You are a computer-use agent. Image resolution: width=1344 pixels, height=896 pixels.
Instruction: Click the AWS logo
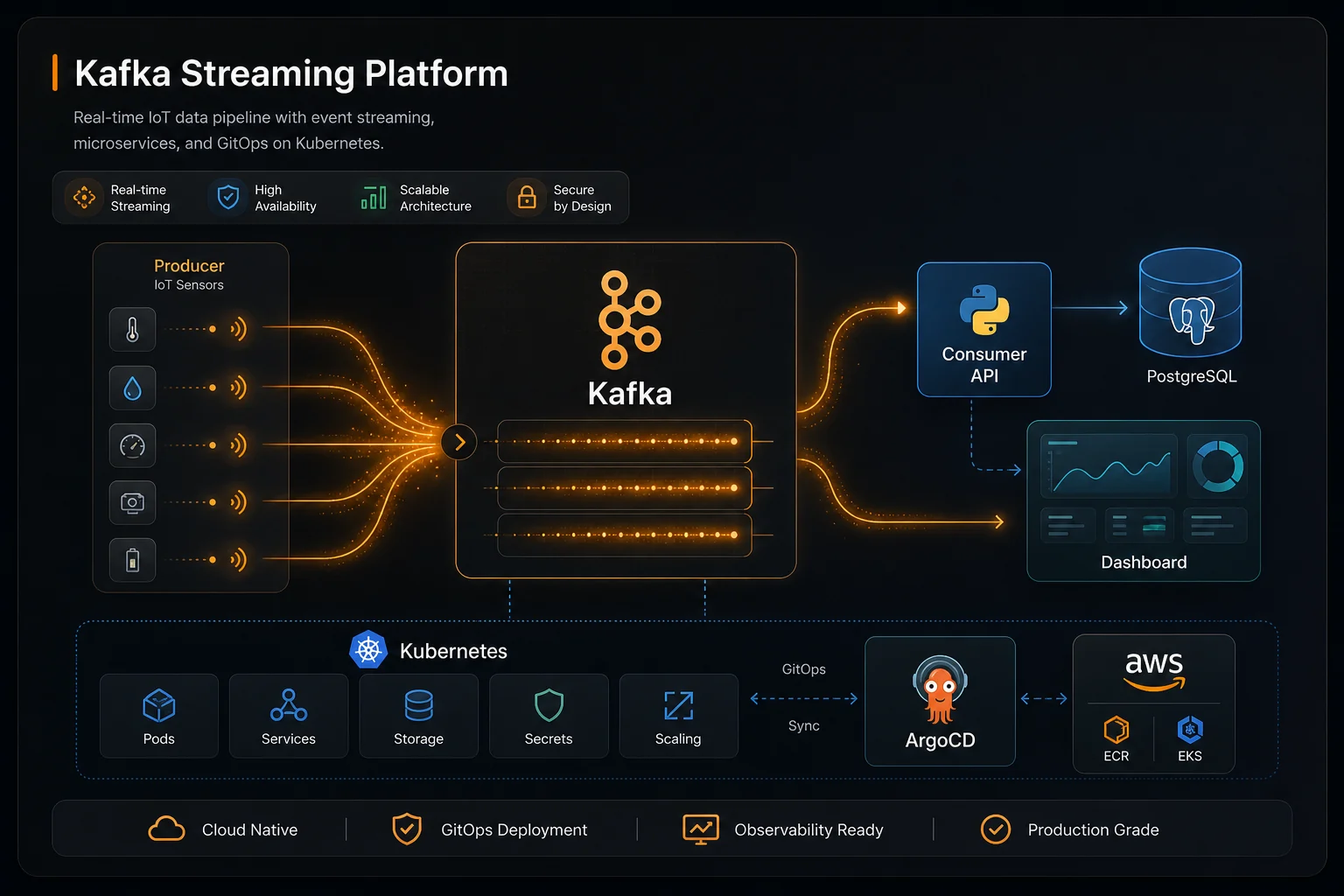point(1154,671)
